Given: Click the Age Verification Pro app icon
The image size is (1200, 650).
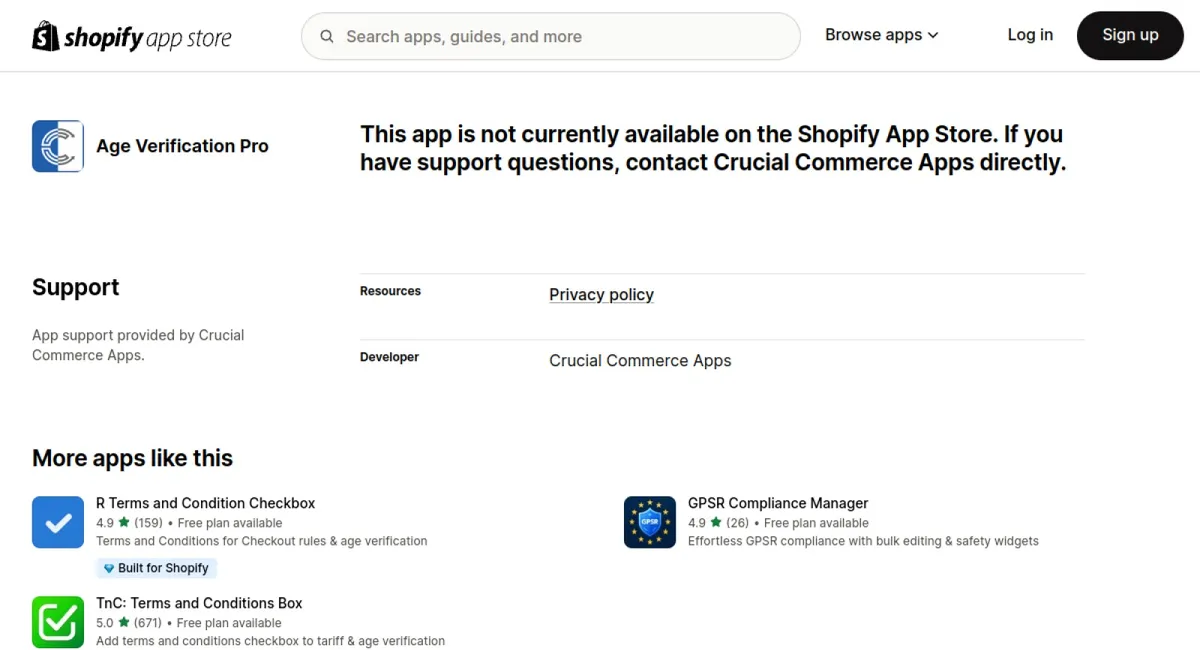Looking at the screenshot, I should coord(58,146).
